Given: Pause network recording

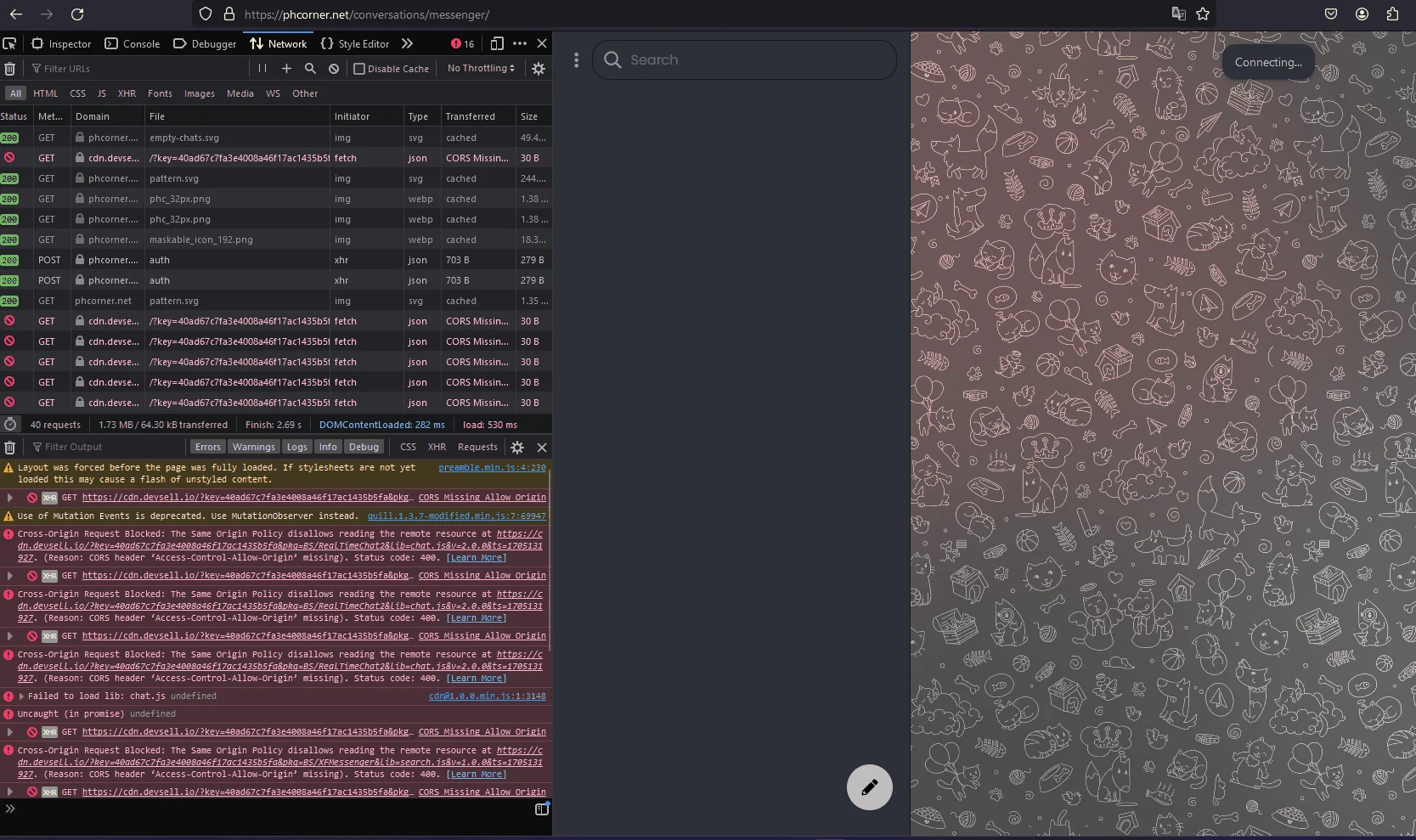Looking at the screenshot, I should coord(262,68).
